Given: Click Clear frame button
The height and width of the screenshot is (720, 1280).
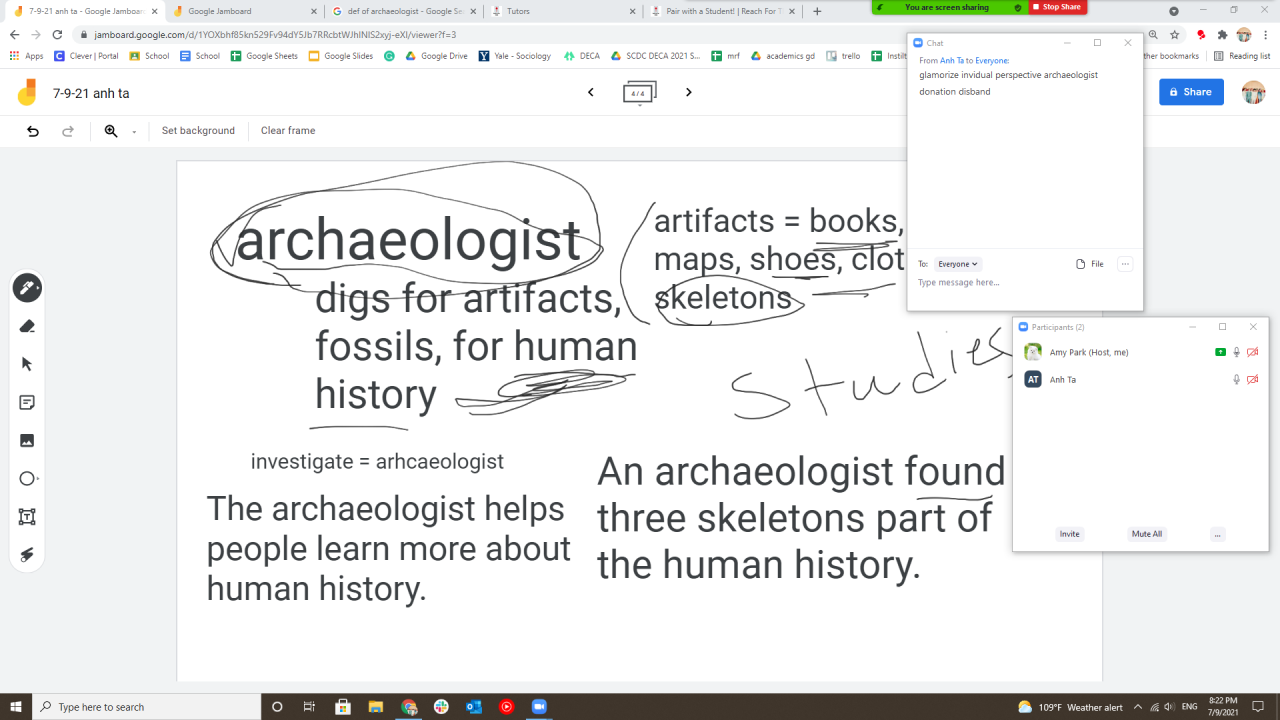Looking at the screenshot, I should click(x=288, y=131).
